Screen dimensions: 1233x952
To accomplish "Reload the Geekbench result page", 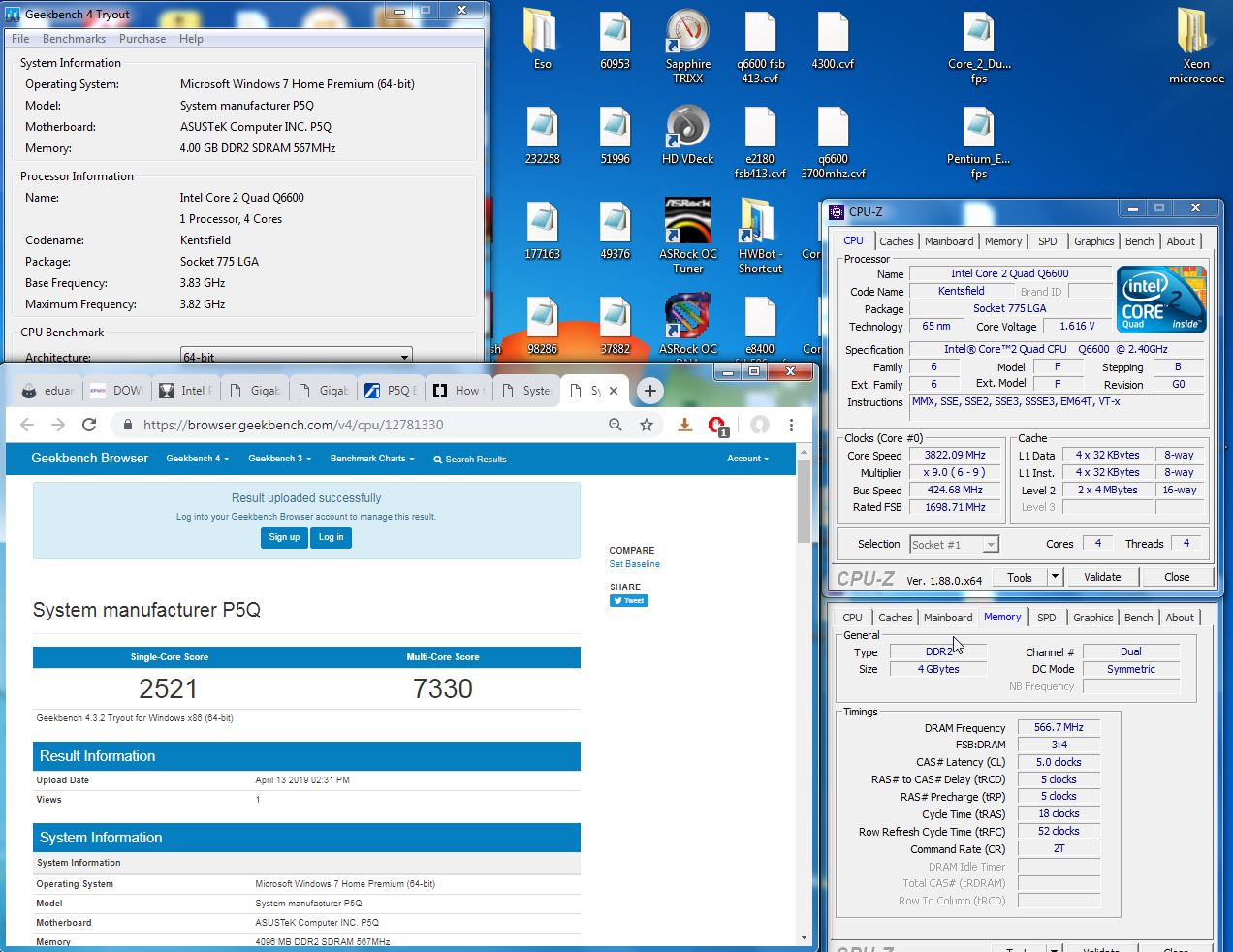I will pos(89,425).
